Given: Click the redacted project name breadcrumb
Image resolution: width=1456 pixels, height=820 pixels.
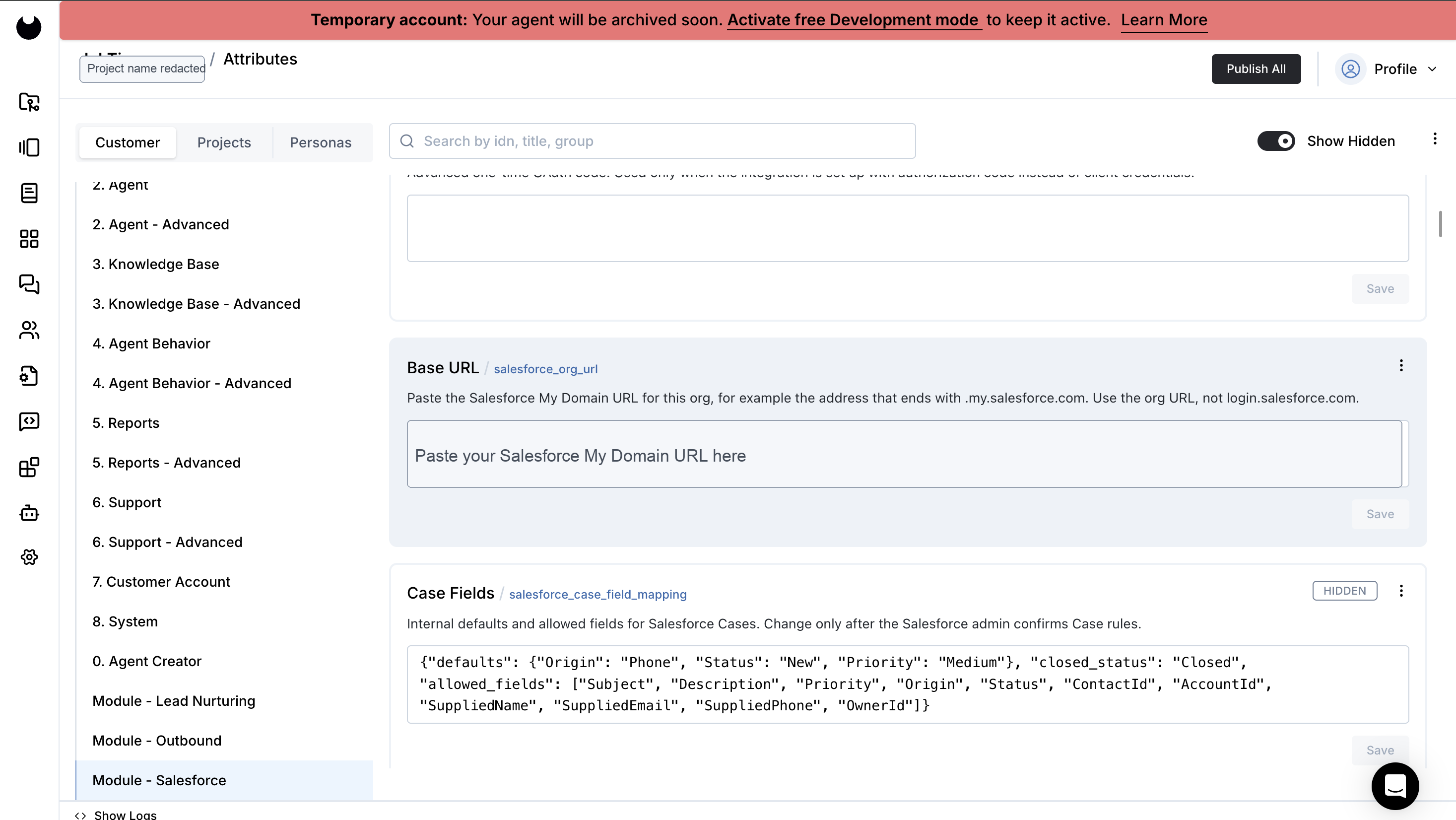Looking at the screenshot, I should 142,68.
